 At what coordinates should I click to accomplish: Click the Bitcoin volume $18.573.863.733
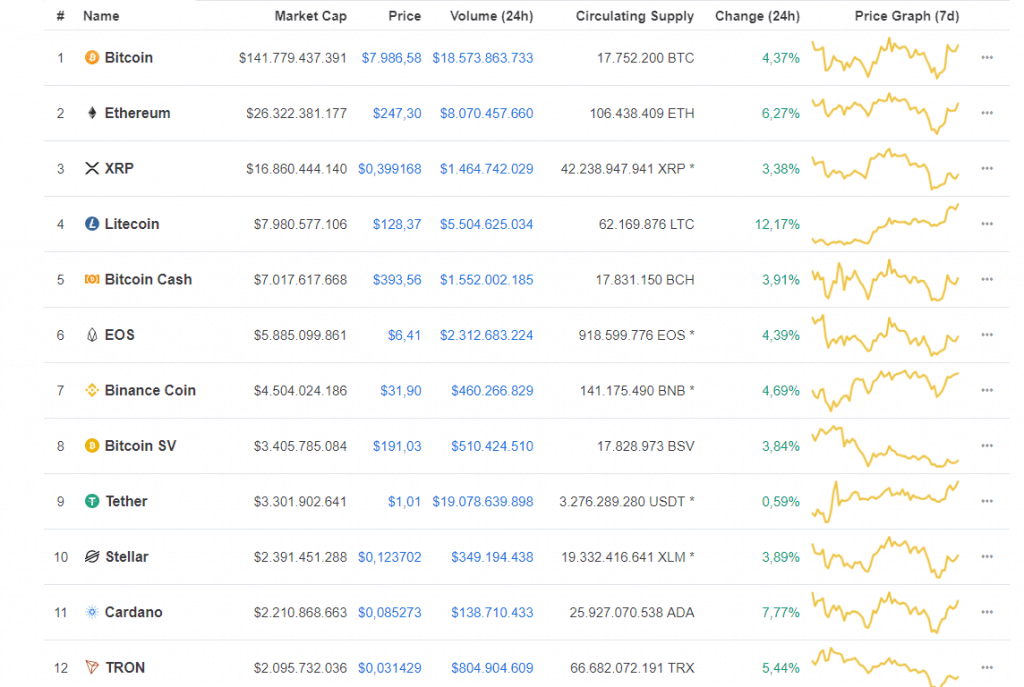(x=483, y=58)
